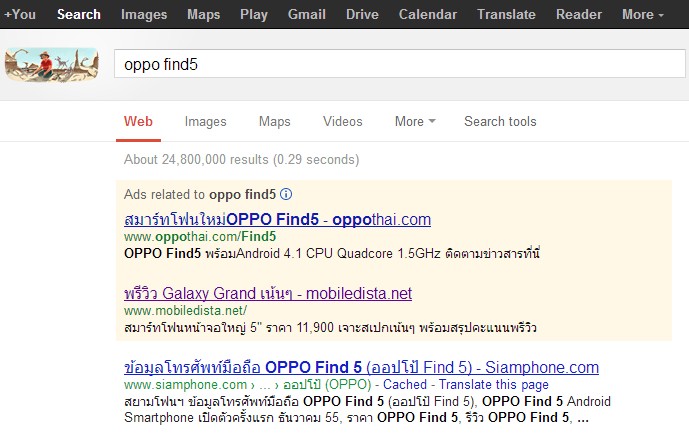Expand the More dropdown under the search box
Image resolution: width=689 pixels, height=447 pixels.
(415, 121)
